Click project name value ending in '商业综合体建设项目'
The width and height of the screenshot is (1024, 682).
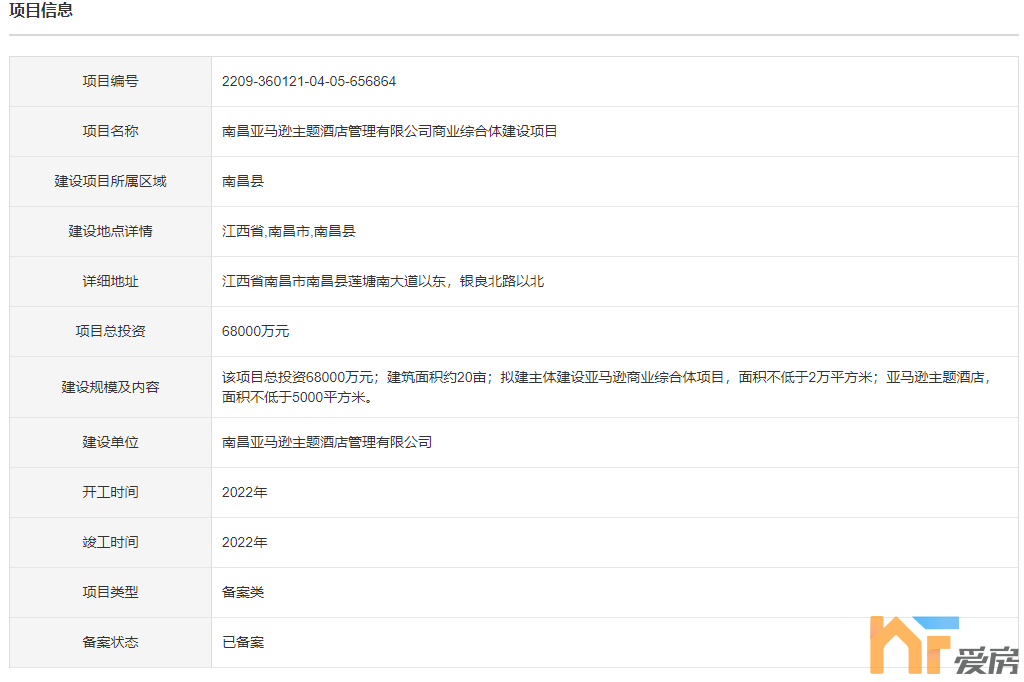[389, 131]
